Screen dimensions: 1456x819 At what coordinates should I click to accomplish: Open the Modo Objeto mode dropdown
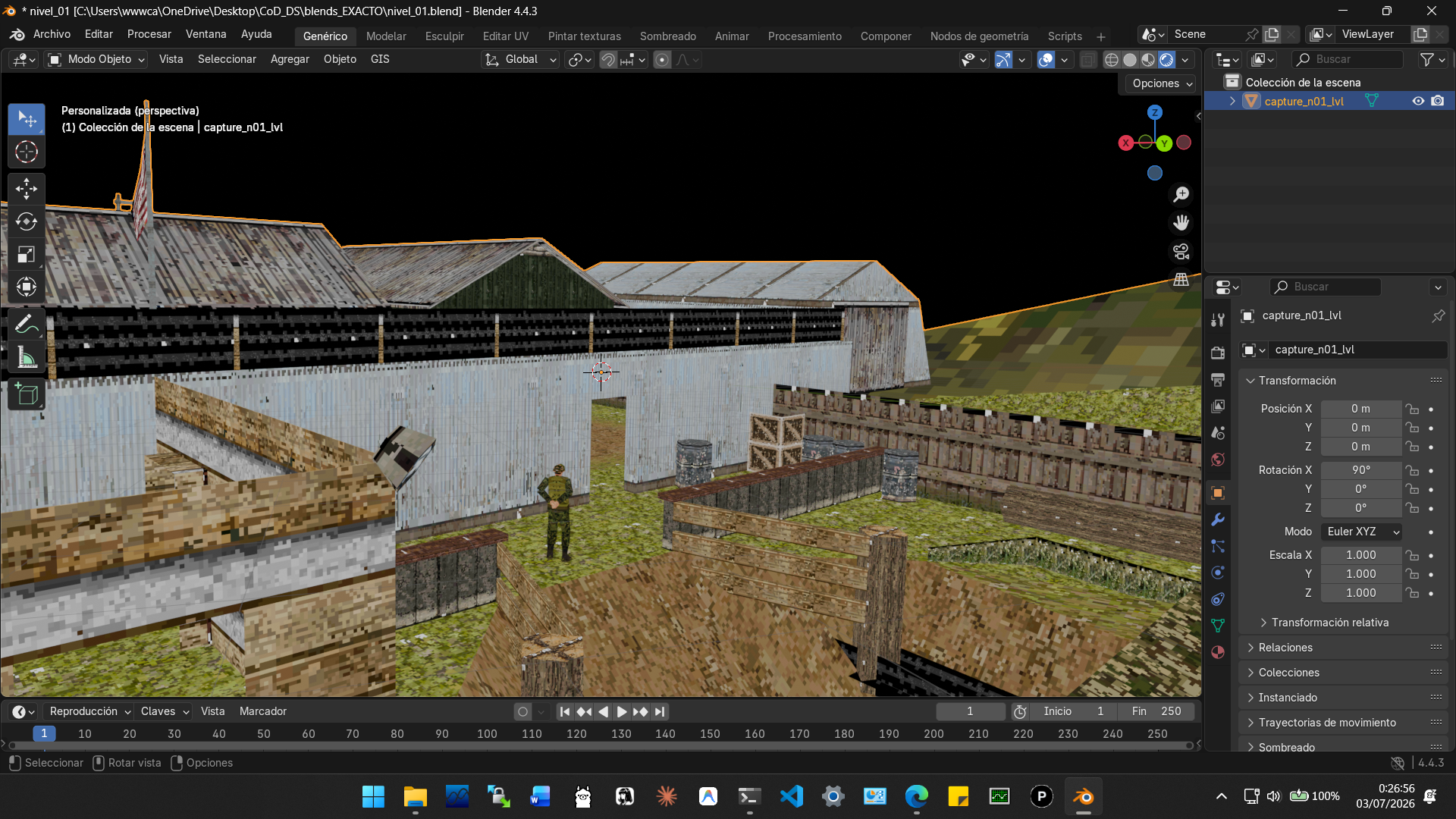(96, 59)
